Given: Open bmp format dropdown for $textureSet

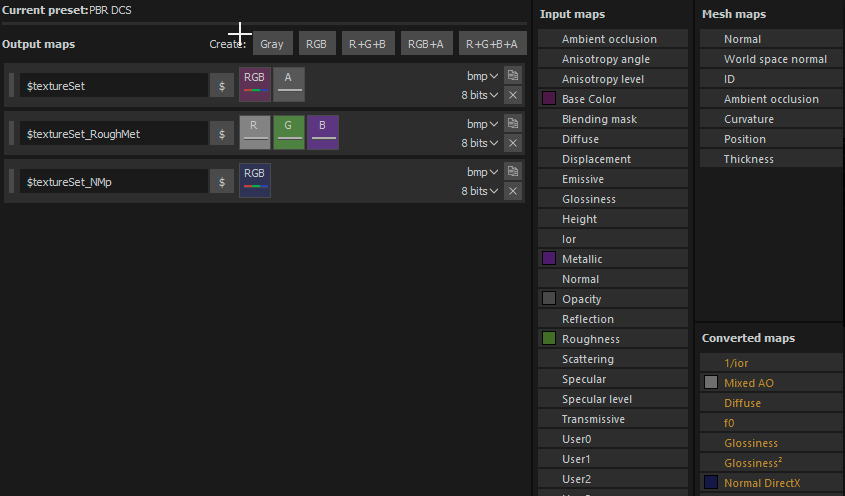Looking at the screenshot, I should click(x=482, y=76).
